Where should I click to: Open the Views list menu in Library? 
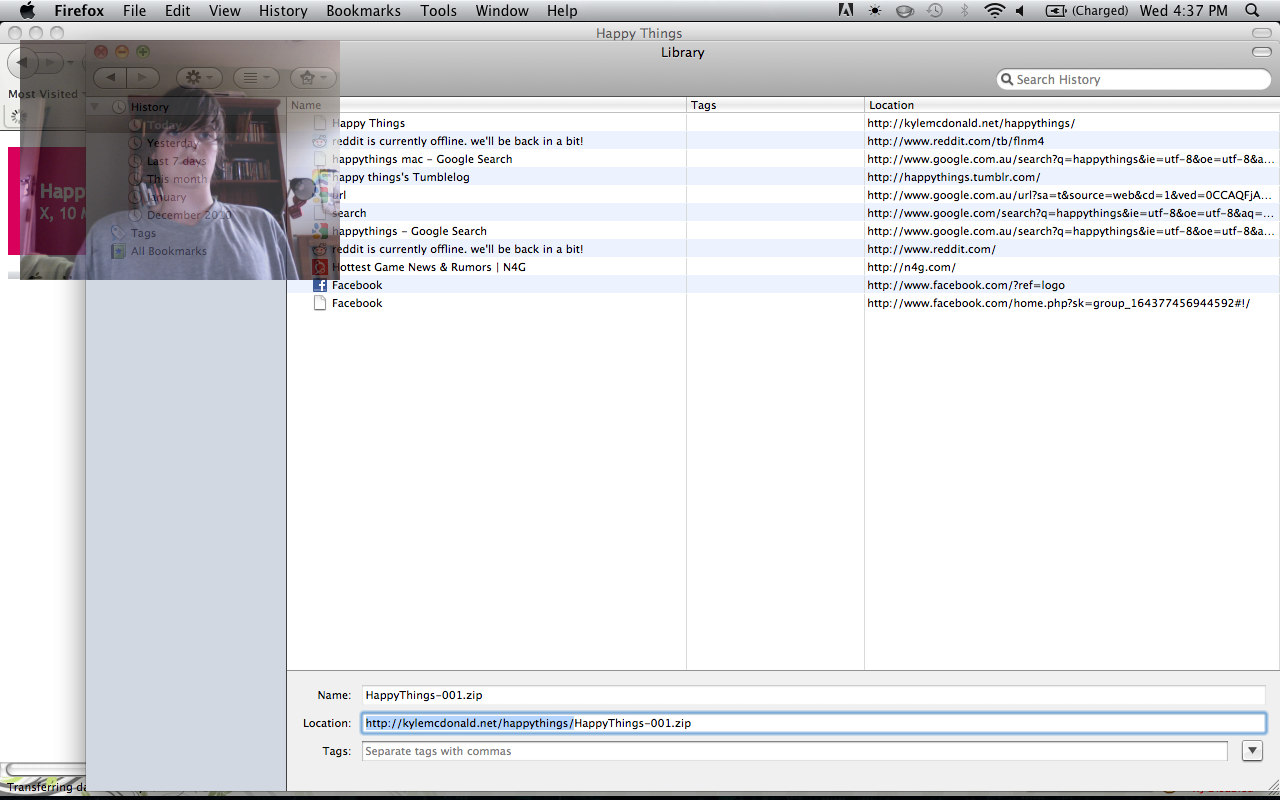[256, 78]
